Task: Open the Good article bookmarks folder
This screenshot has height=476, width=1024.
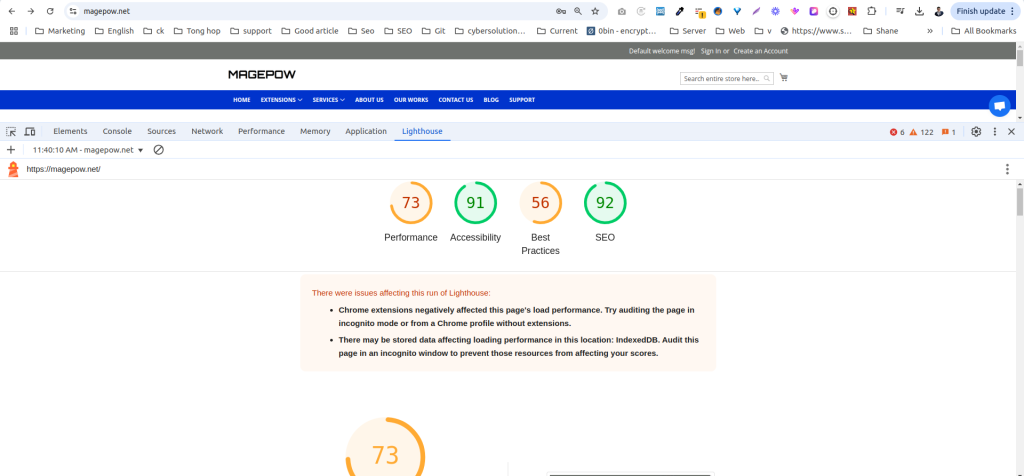Action: point(311,31)
